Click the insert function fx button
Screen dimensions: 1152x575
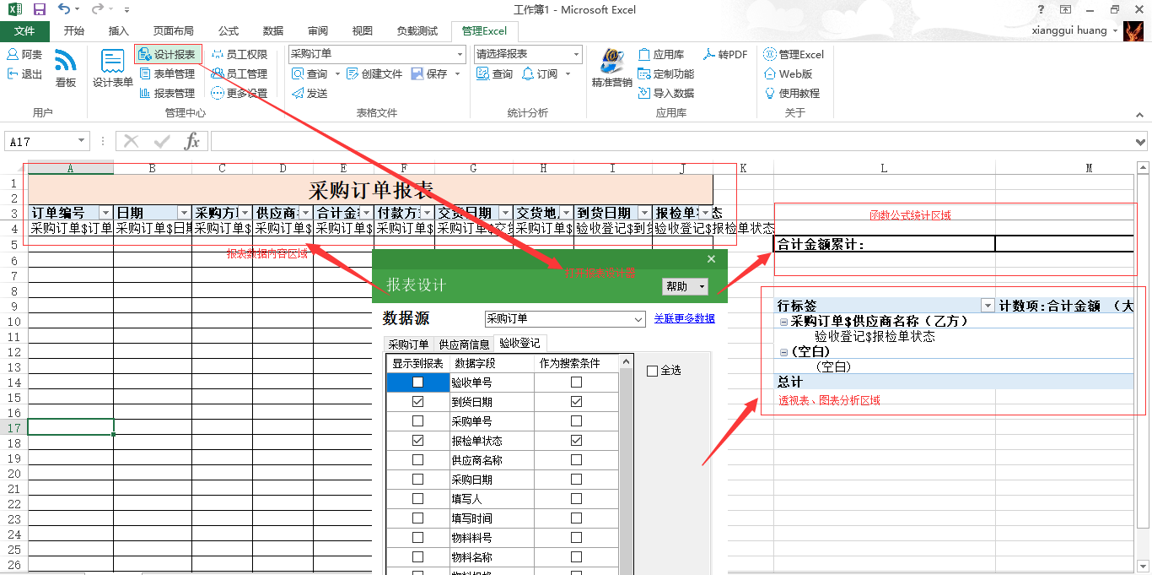coord(192,141)
